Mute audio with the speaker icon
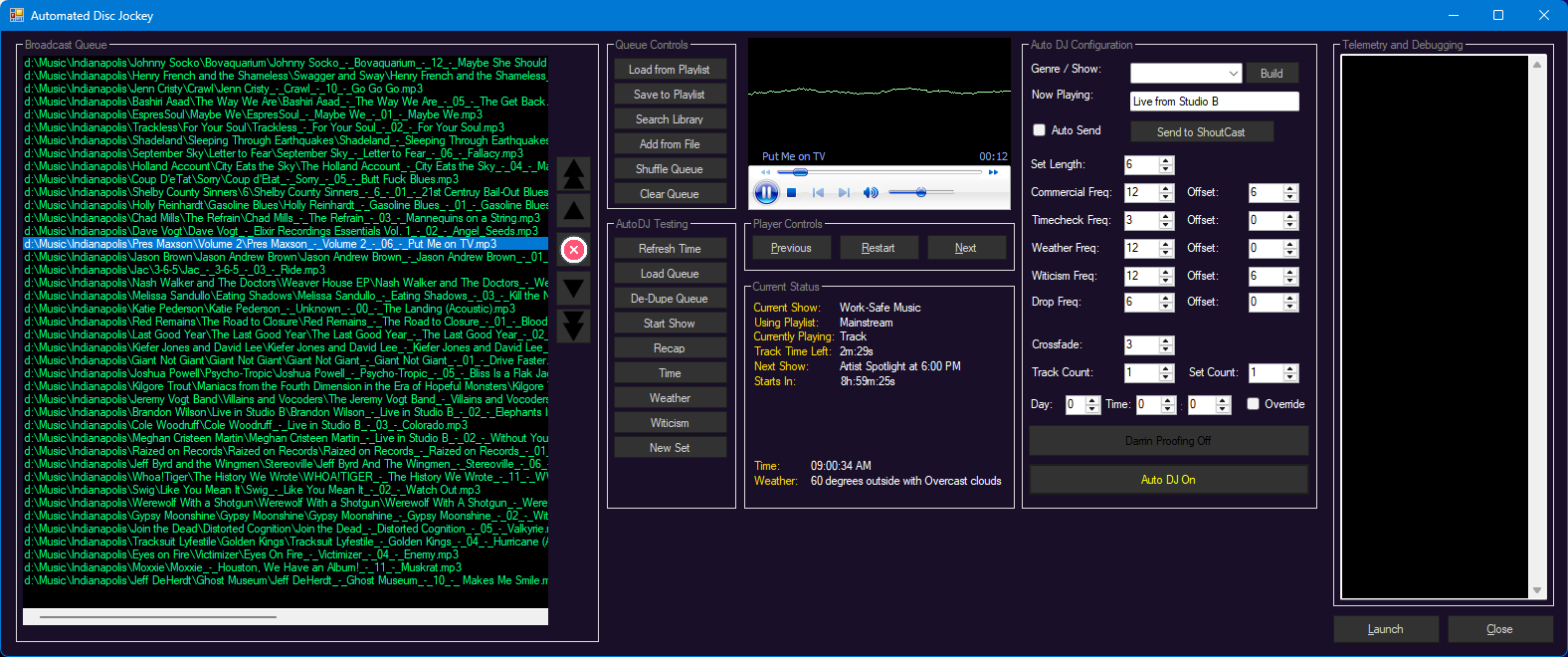This screenshot has height=657, width=1568. [x=871, y=193]
